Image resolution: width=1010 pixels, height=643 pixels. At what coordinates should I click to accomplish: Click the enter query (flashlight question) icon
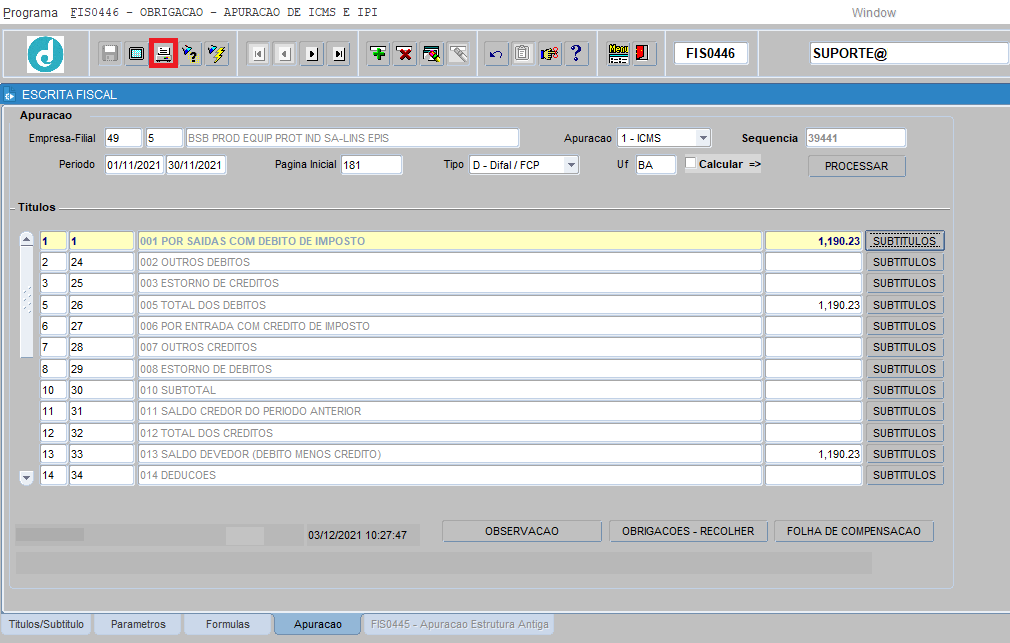pyautogui.click(x=191, y=53)
